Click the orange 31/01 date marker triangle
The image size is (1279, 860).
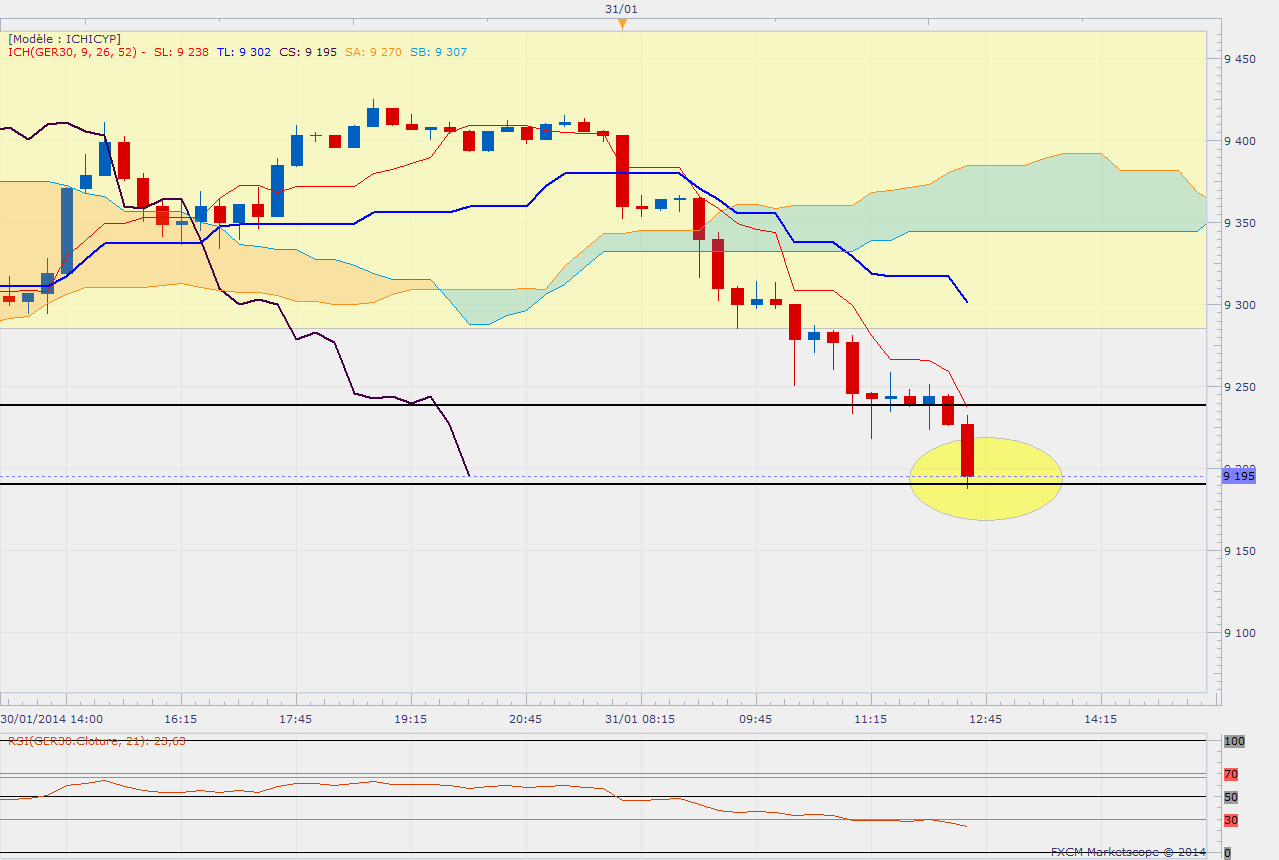click(x=622, y=23)
